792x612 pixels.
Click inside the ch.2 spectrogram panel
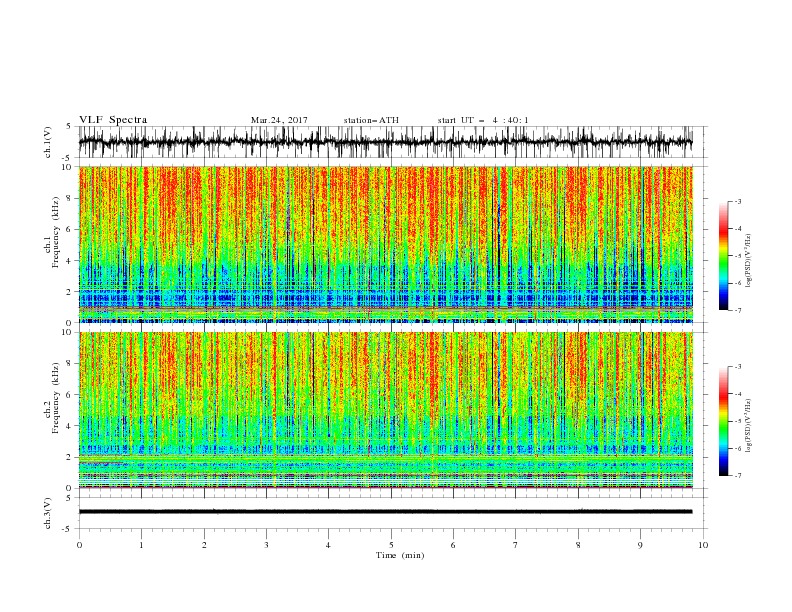tap(385, 410)
